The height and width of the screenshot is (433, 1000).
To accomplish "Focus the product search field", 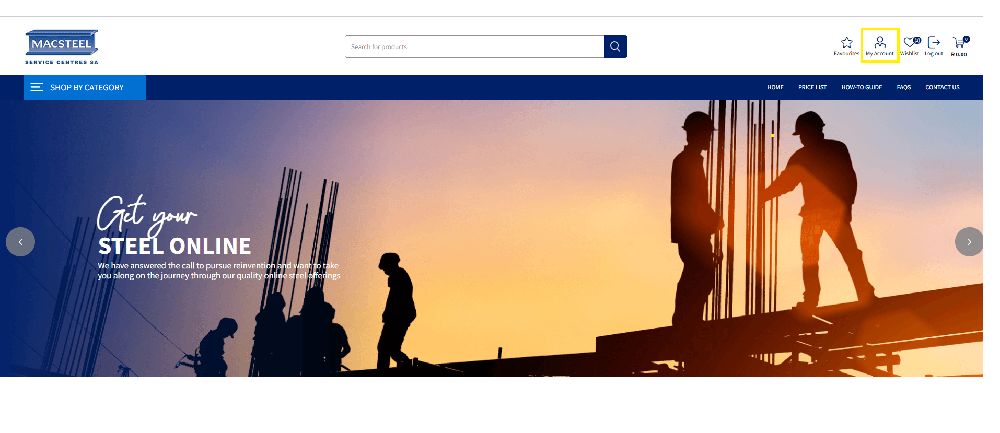I will (x=474, y=46).
